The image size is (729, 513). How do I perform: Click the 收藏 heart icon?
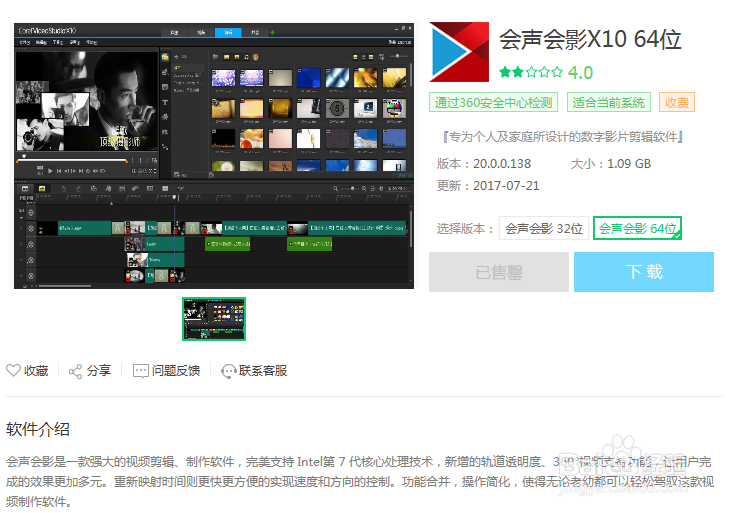tap(13, 371)
